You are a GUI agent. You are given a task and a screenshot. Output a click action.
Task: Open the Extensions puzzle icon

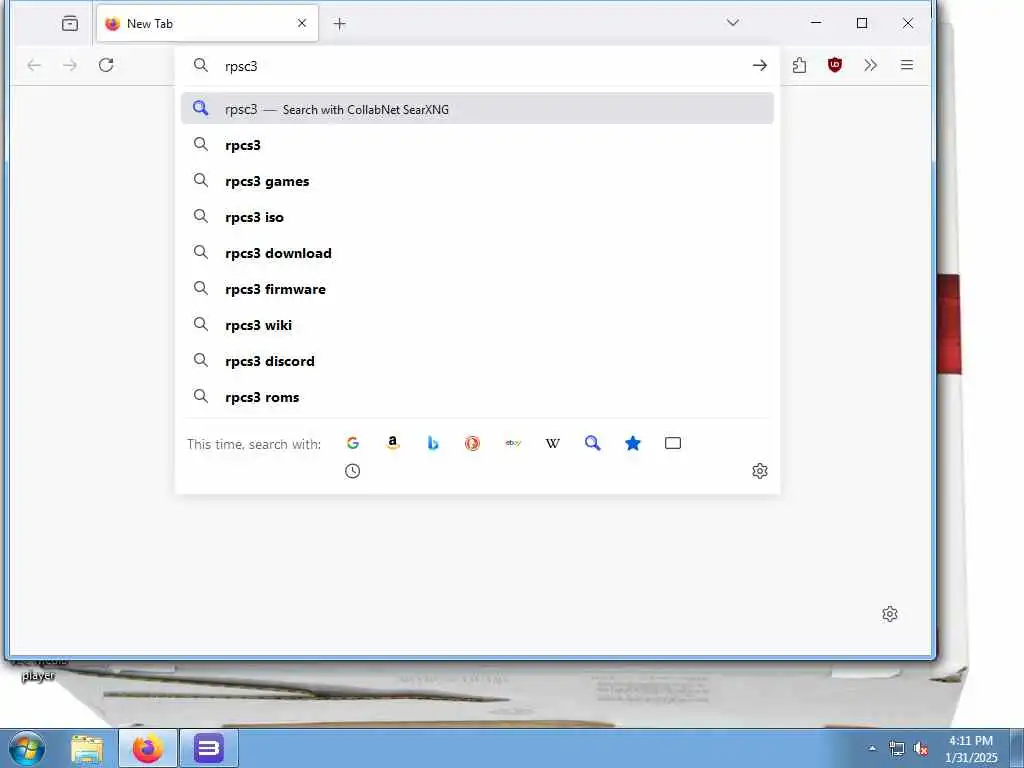799,65
